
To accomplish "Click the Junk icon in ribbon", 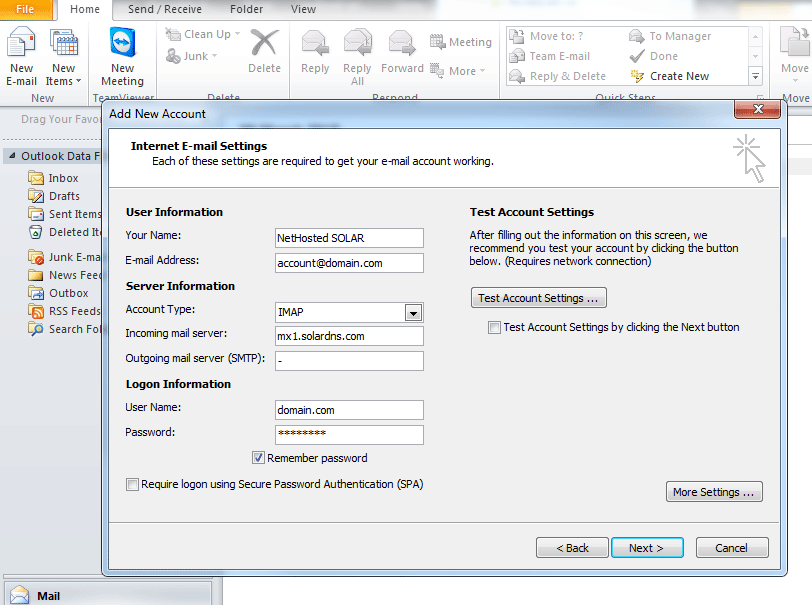I will click(172, 55).
